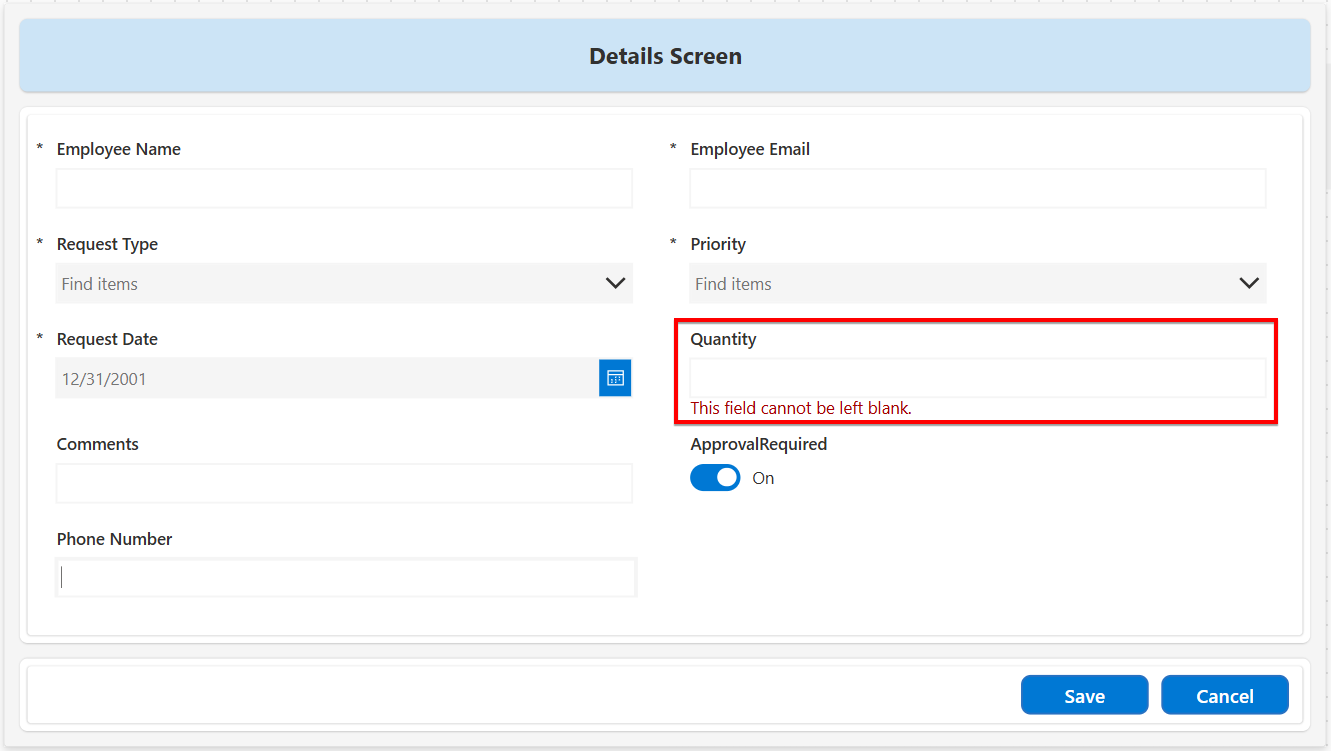Click the Employee Name field label
Viewport: 1331px width, 751px height.
click(118, 149)
